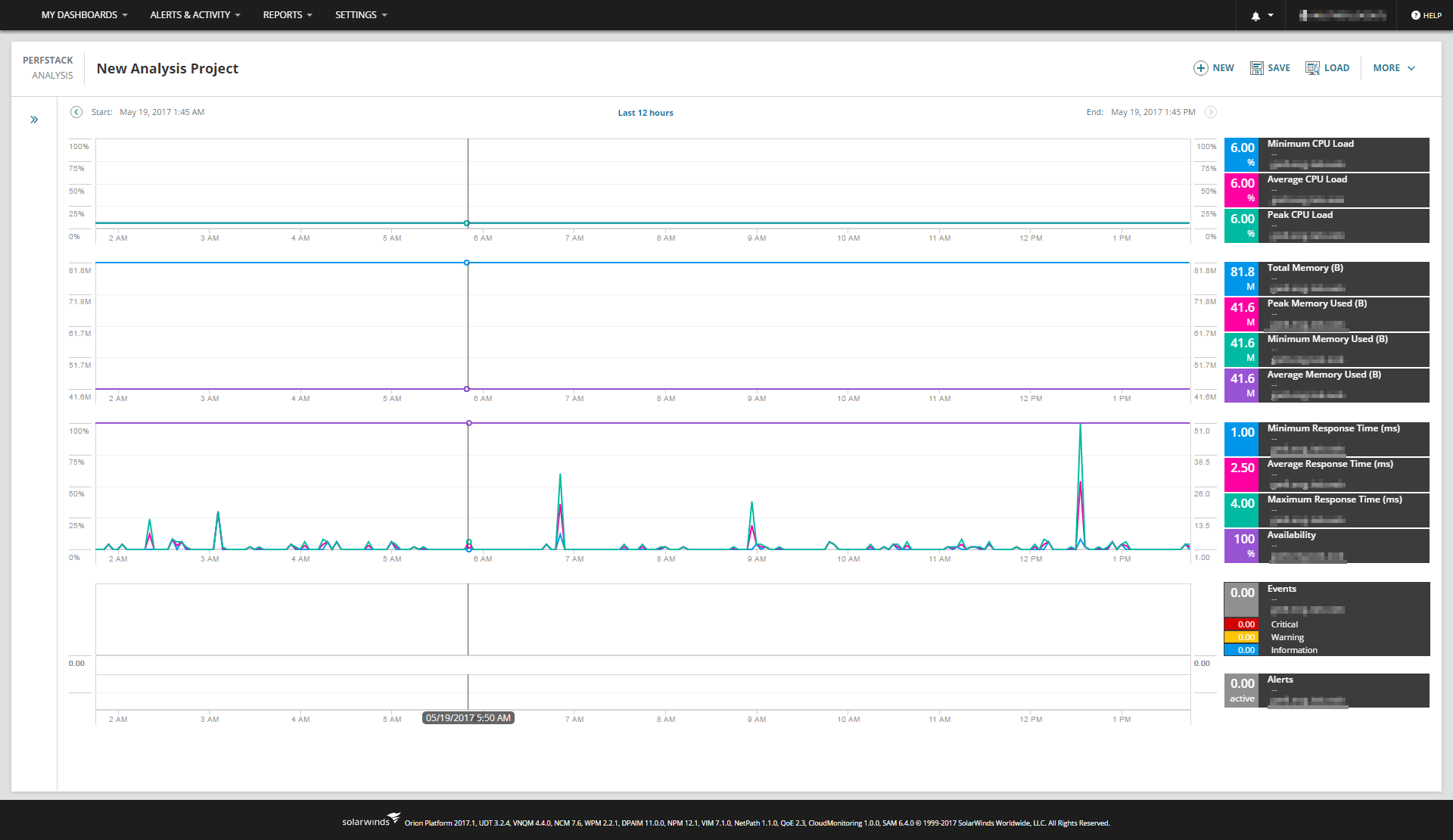Shift time range back with left arrow

[x=76, y=112]
